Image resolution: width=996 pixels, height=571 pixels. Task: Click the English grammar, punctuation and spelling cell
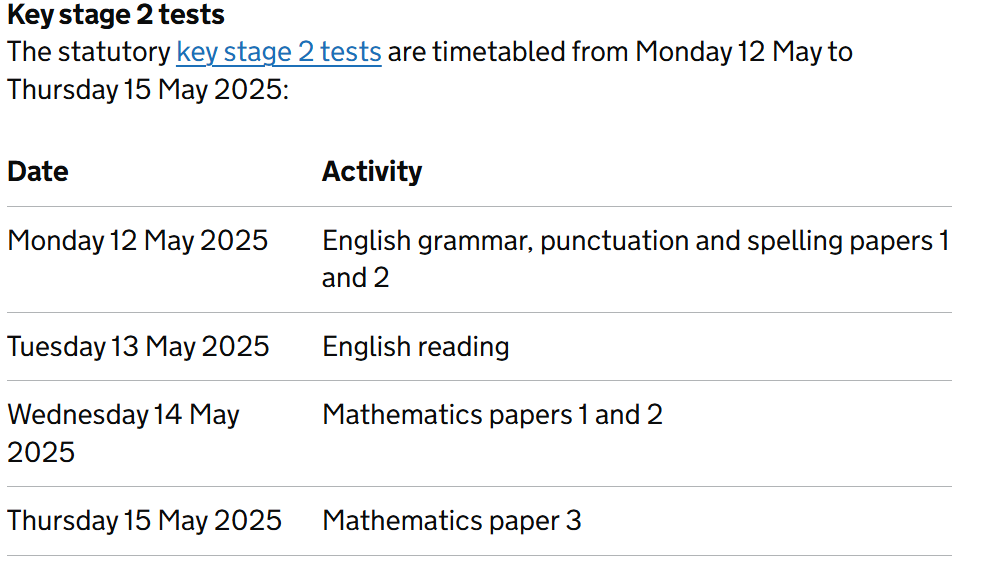click(636, 259)
